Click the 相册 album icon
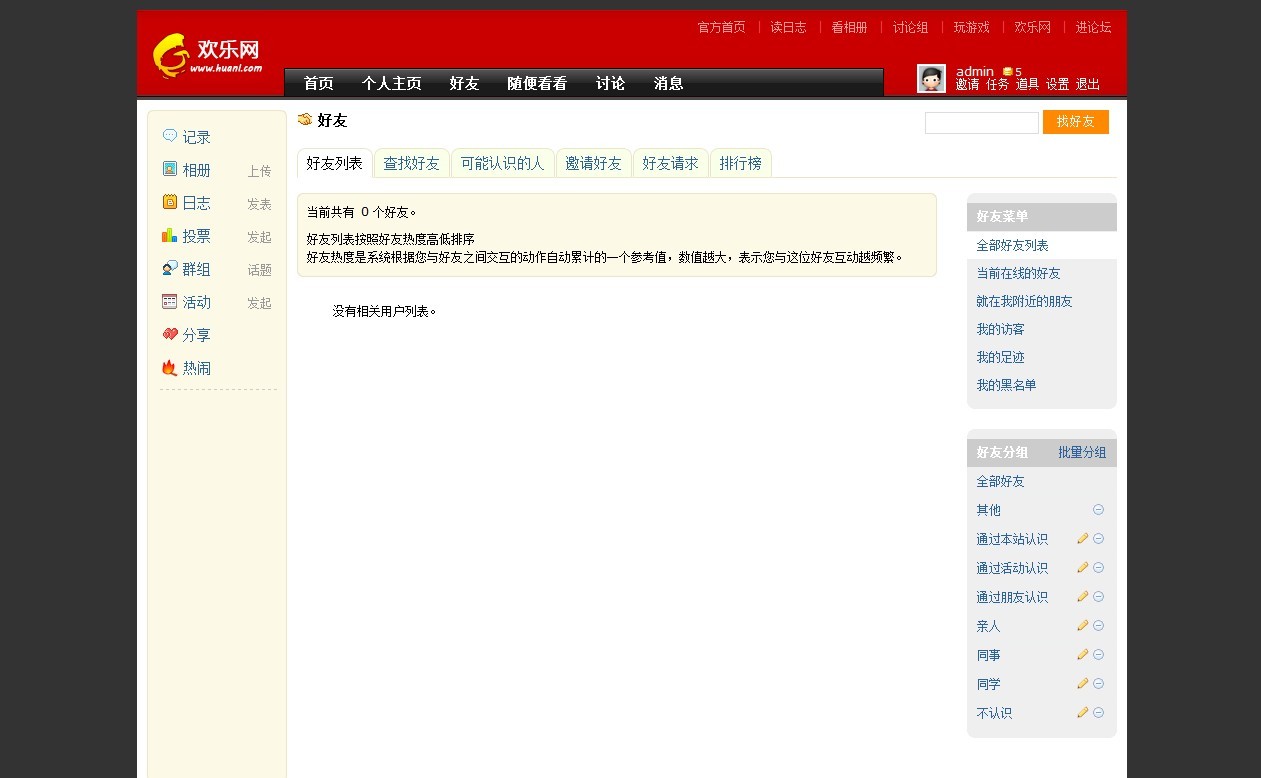The width and height of the screenshot is (1261, 778). click(170, 169)
